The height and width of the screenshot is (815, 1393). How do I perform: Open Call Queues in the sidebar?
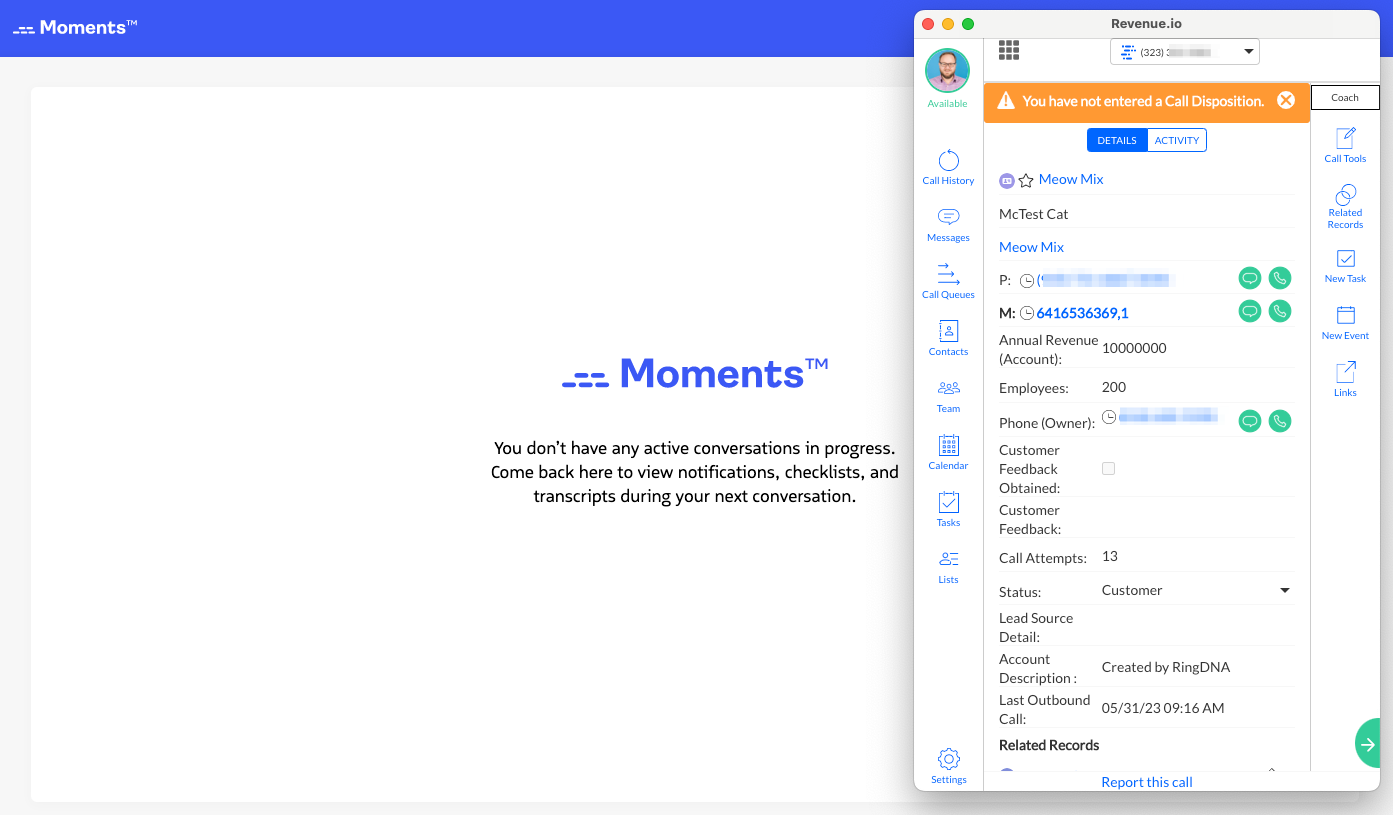click(x=948, y=281)
